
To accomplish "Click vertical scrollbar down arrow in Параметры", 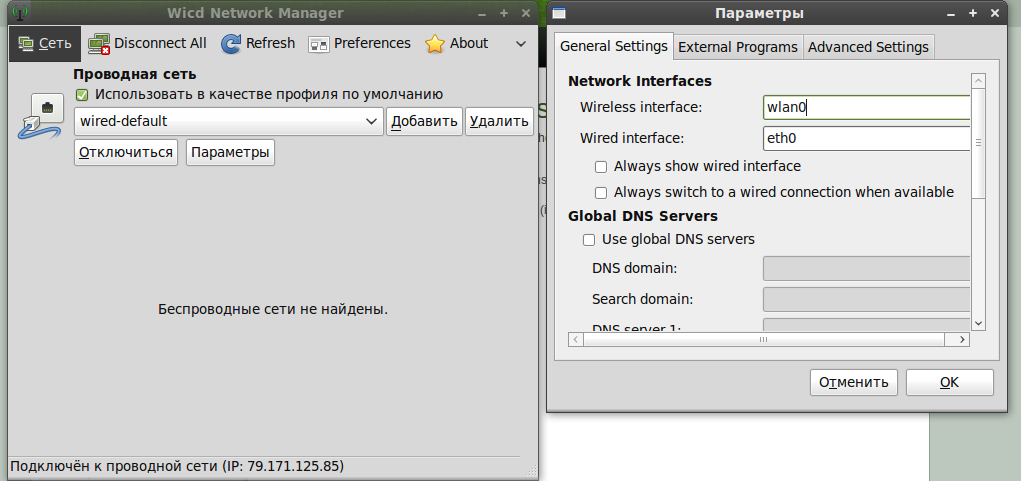I will [978, 323].
